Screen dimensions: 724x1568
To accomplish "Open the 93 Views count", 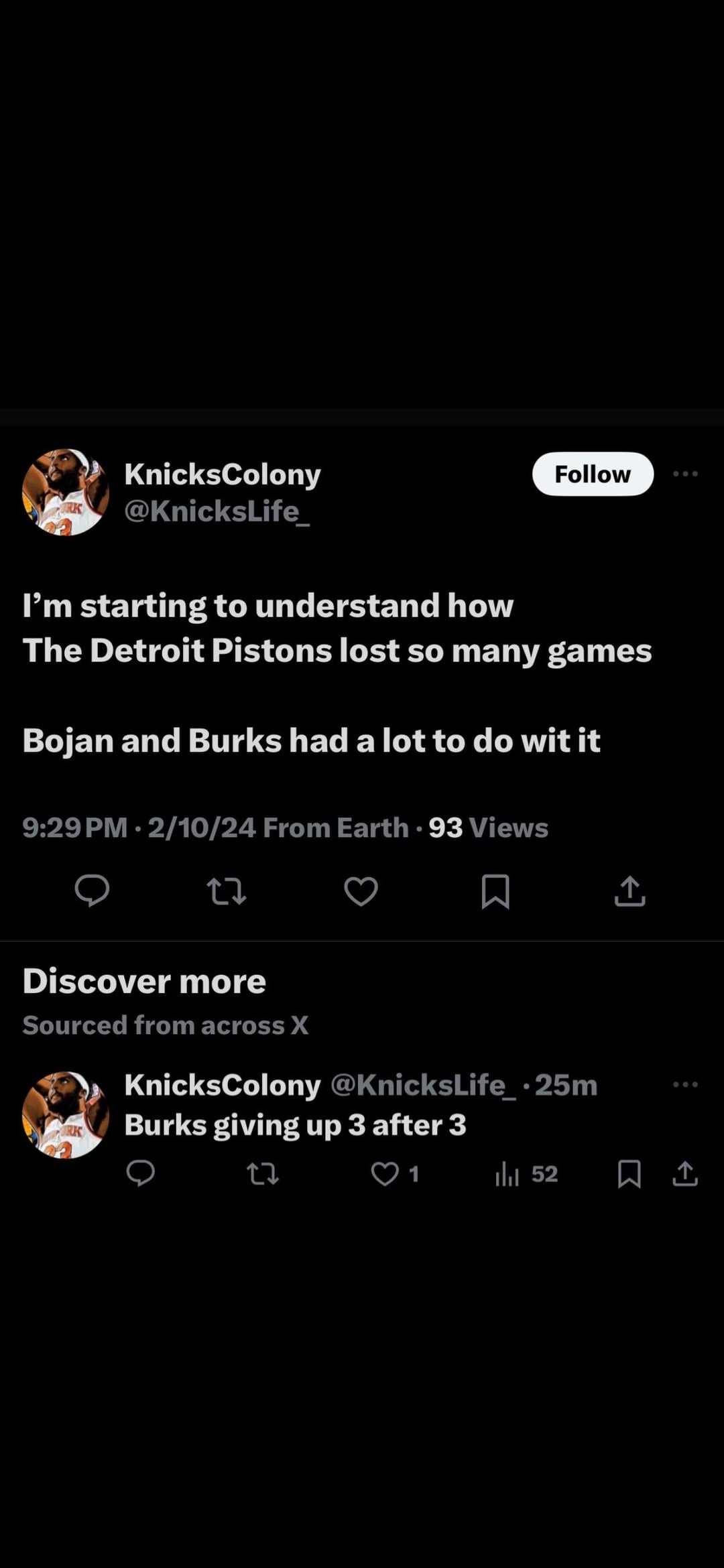I will coord(488,828).
